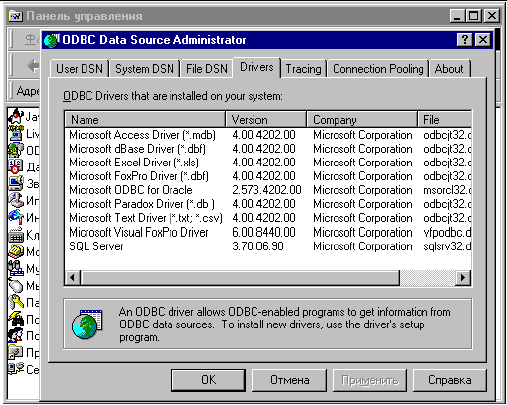Sort drivers by the Version column header
The width and height of the screenshot is (507, 405).
(266, 119)
